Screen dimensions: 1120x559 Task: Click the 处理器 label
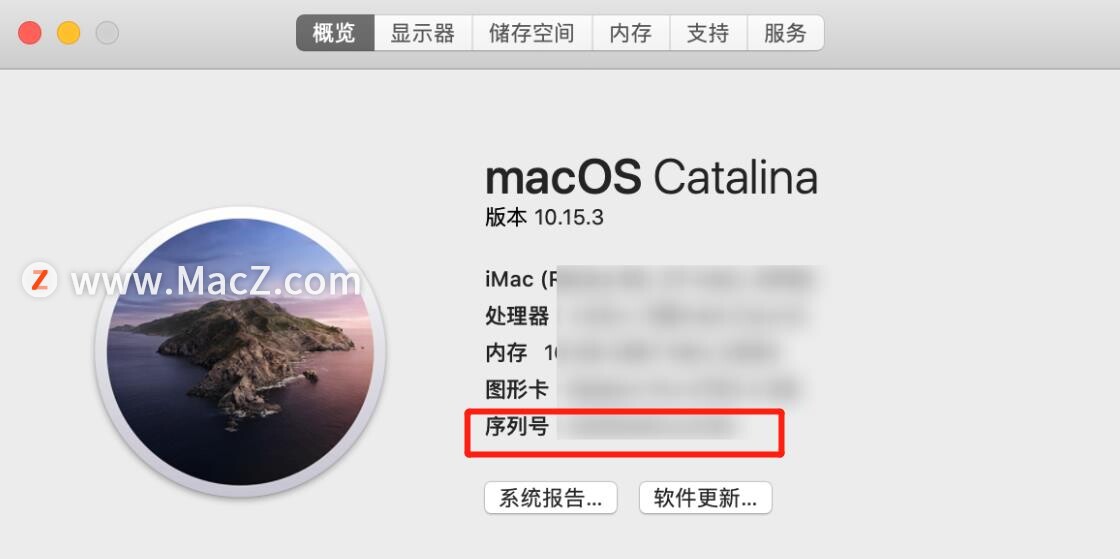517,316
